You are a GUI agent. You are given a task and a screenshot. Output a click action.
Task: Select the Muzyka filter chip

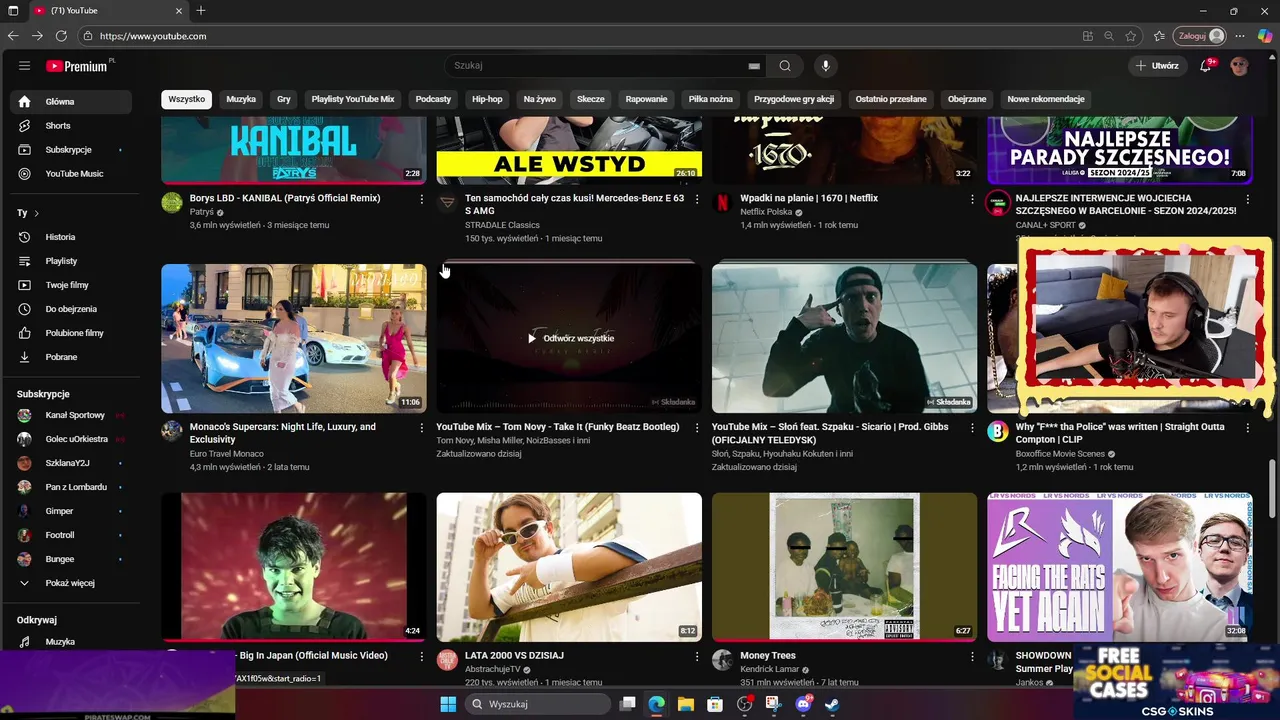pos(241,99)
